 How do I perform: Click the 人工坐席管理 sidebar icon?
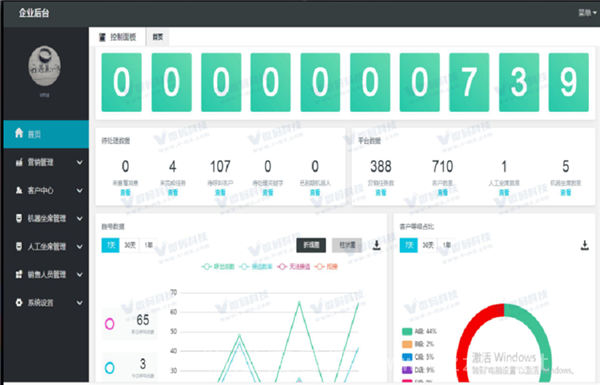[x=19, y=246]
